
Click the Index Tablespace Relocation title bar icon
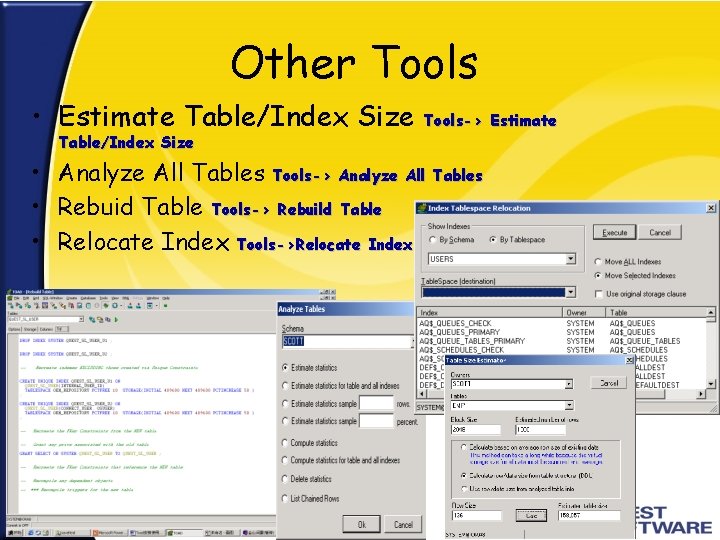coord(422,208)
